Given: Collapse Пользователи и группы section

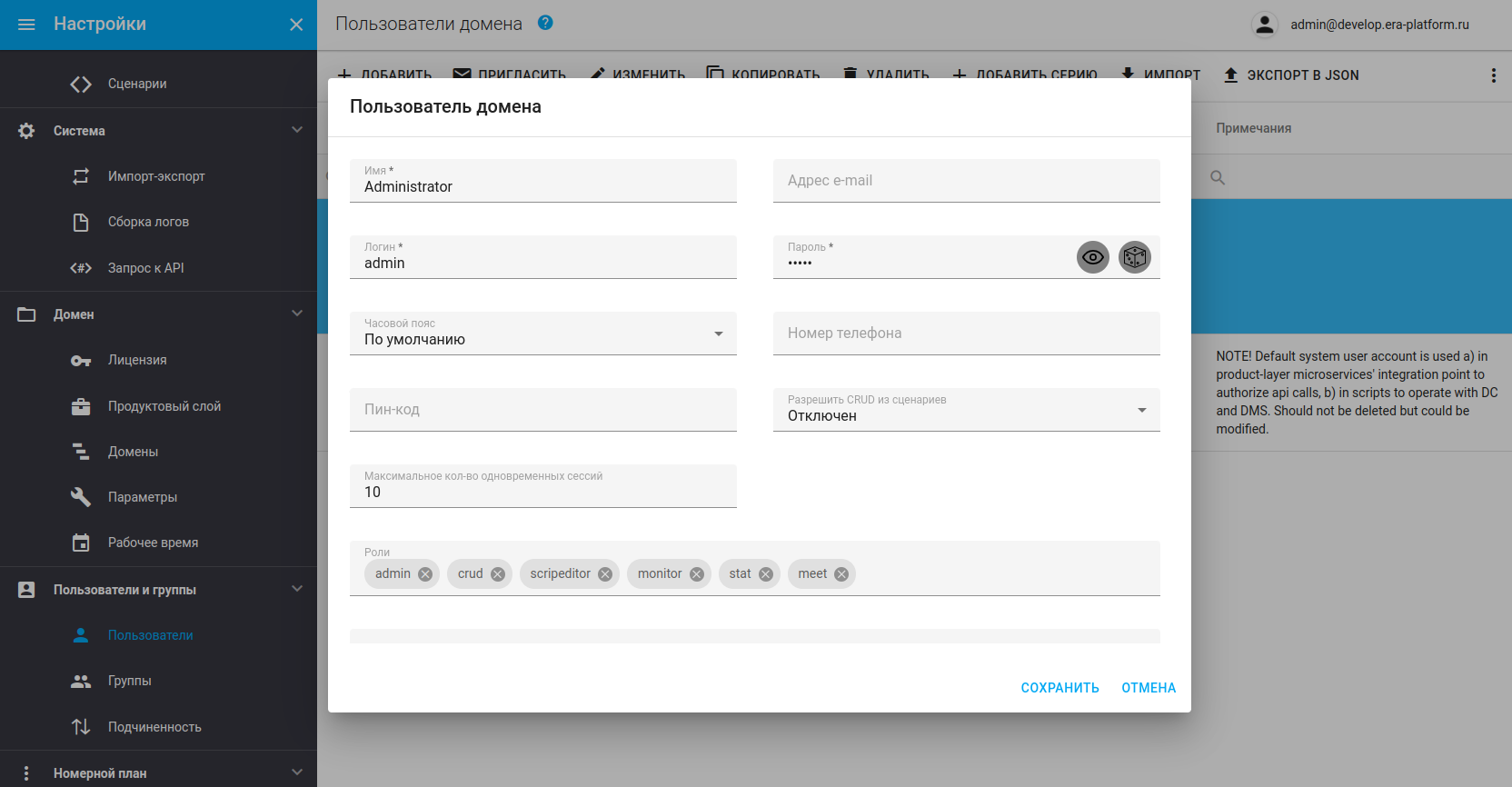Looking at the screenshot, I should coord(296,589).
